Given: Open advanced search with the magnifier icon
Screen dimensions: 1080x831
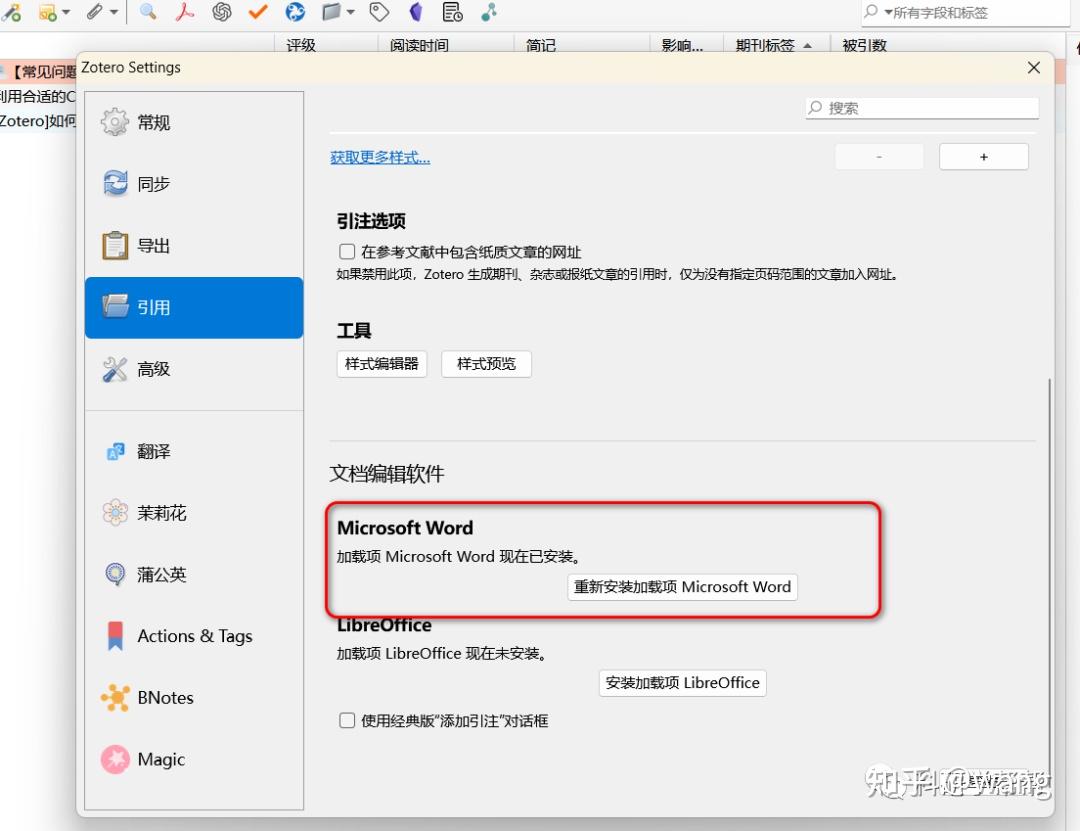Looking at the screenshot, I should tap(148, 13).
